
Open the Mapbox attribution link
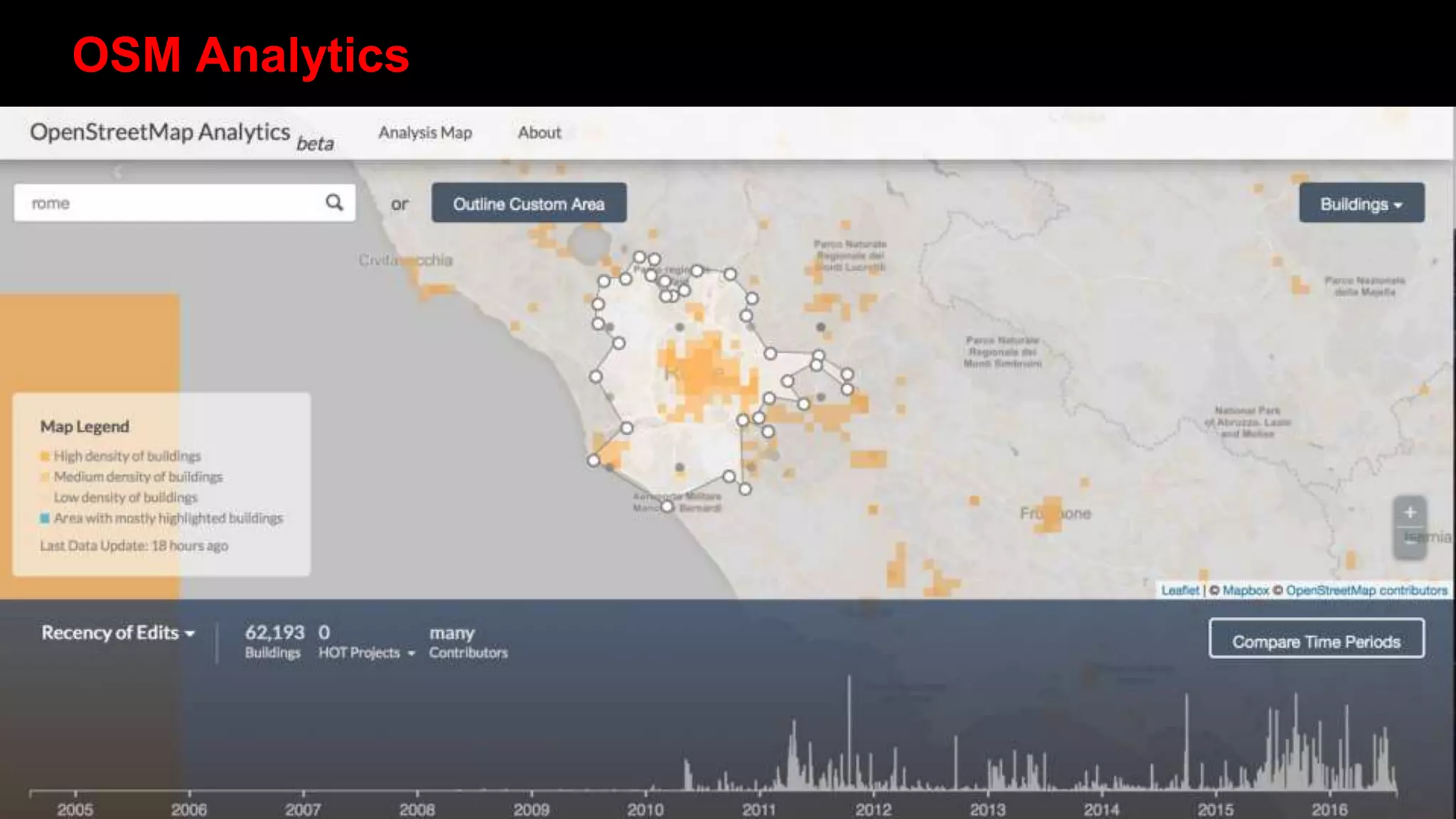[x=1246, y=590]
